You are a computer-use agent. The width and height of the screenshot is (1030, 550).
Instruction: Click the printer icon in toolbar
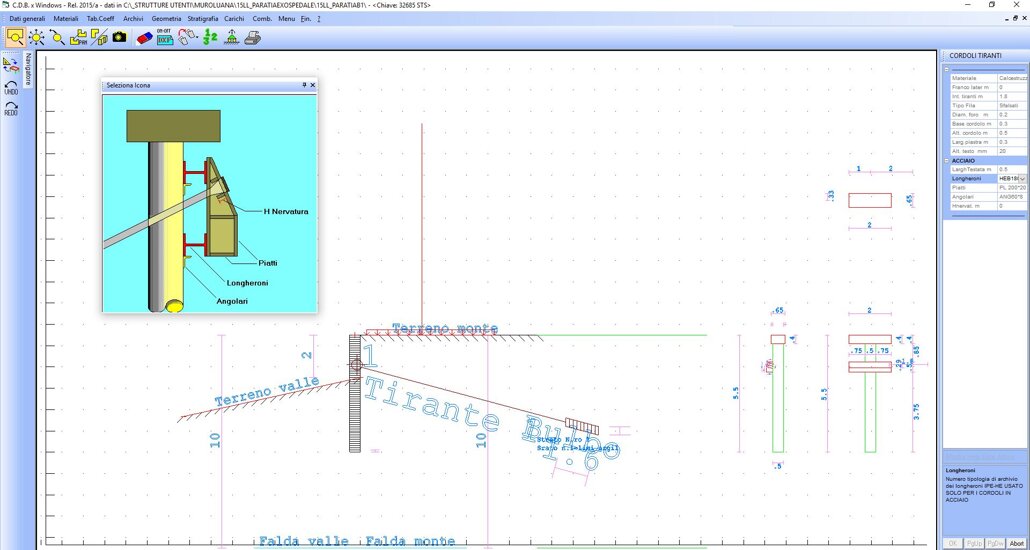point(253,37)
